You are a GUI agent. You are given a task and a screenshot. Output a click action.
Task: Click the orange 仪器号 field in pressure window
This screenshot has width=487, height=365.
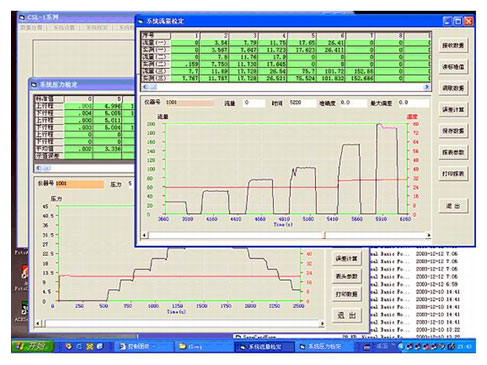pos(80,184)
